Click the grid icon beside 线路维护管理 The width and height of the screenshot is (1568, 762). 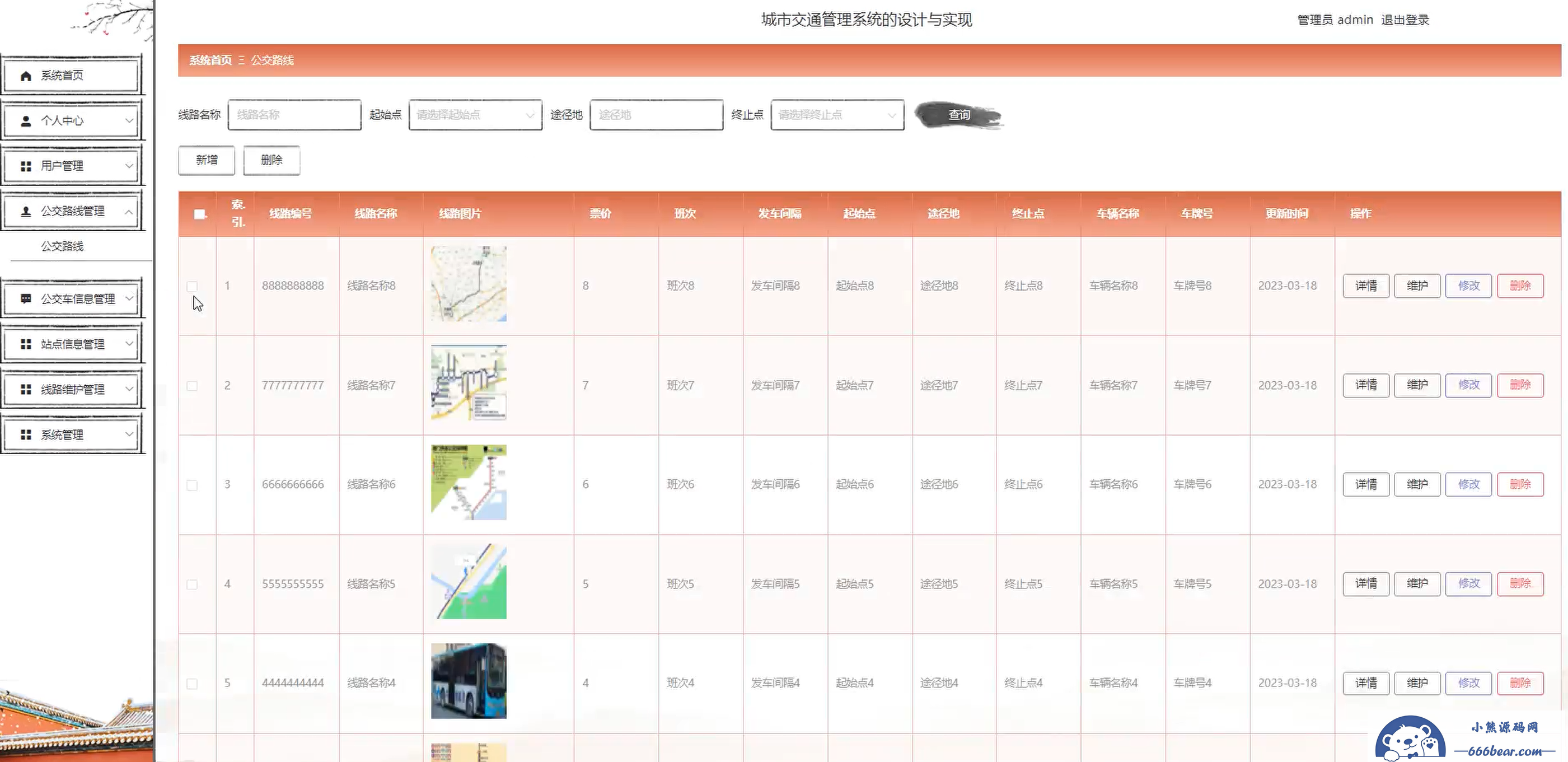tap(26, 390)
